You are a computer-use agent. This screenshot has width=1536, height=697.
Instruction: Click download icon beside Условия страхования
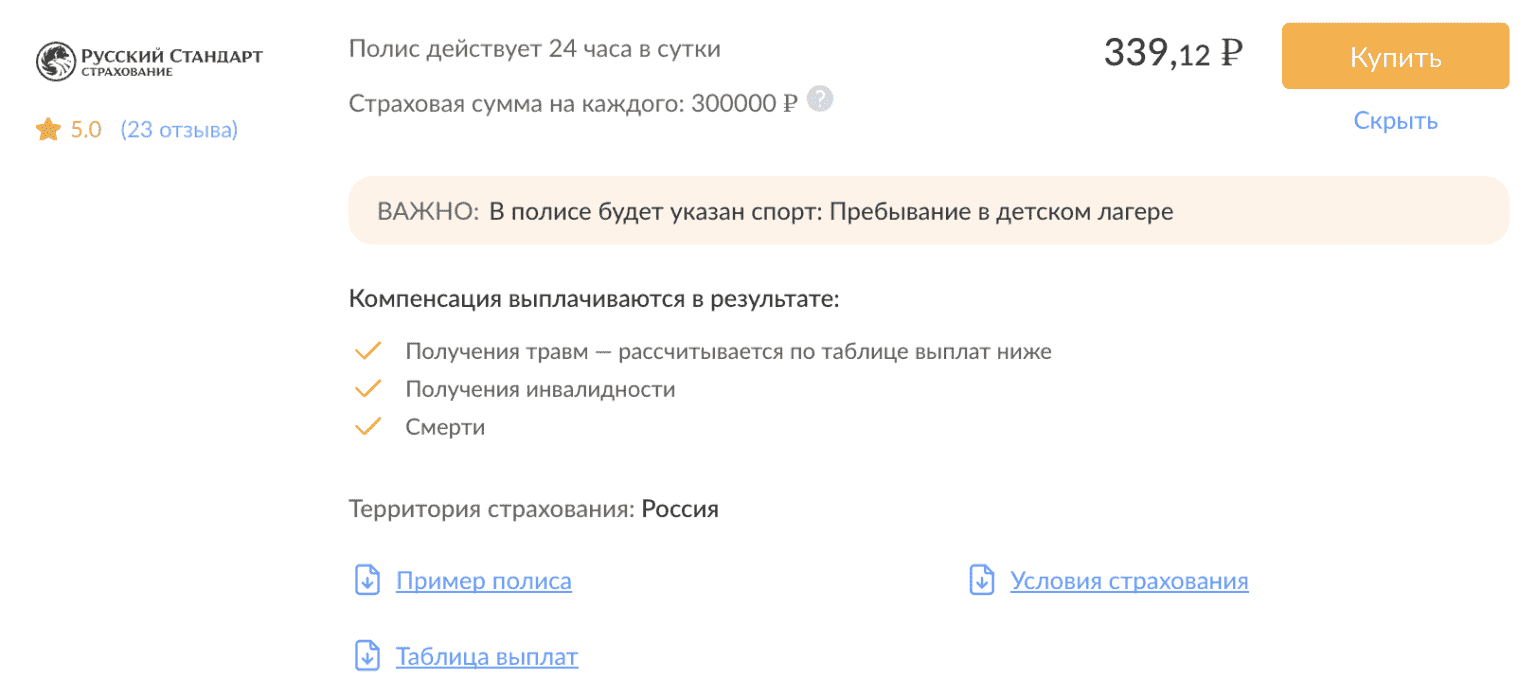(982, 580)
